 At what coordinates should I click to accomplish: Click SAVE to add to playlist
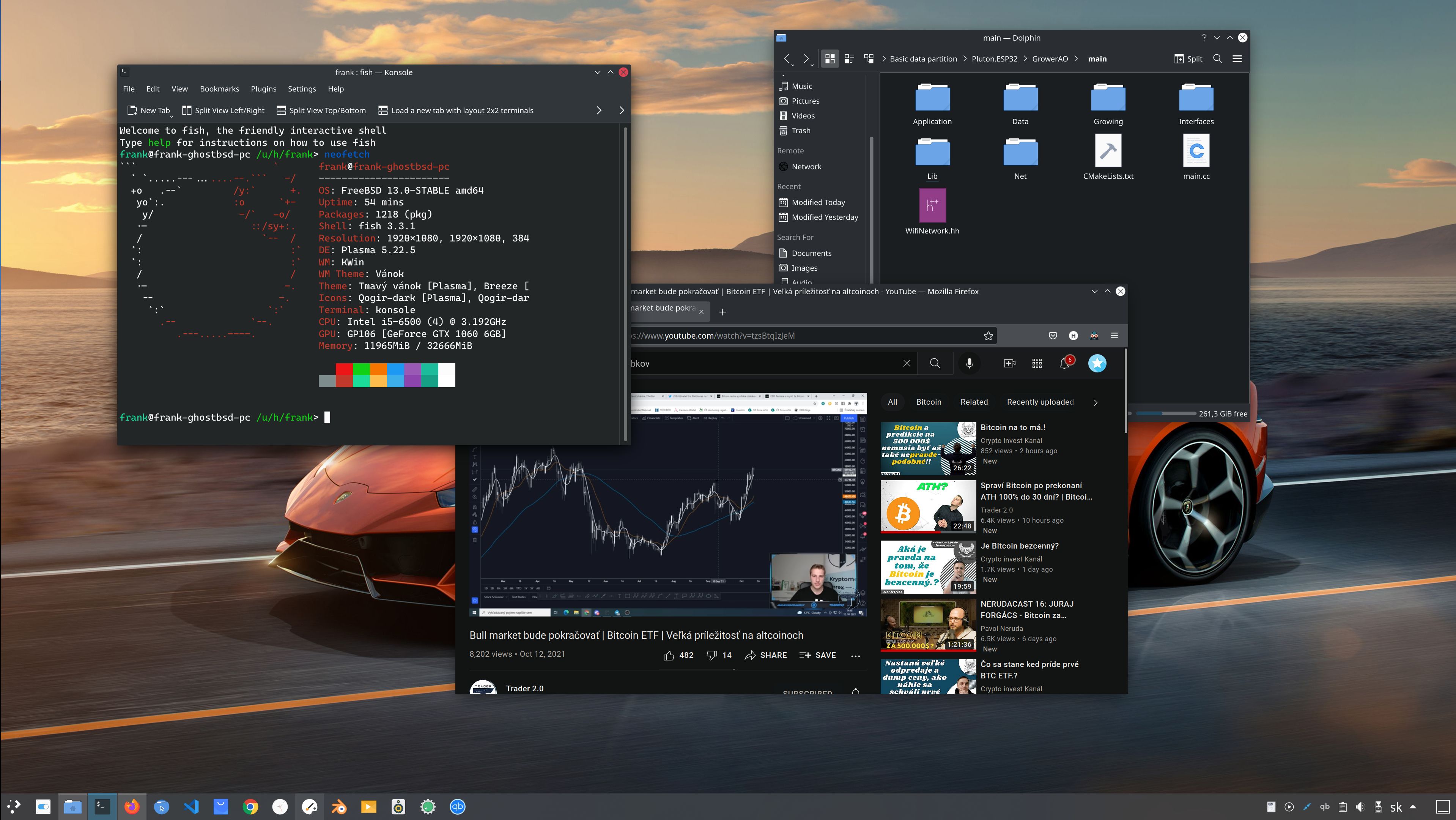(817, 655)
